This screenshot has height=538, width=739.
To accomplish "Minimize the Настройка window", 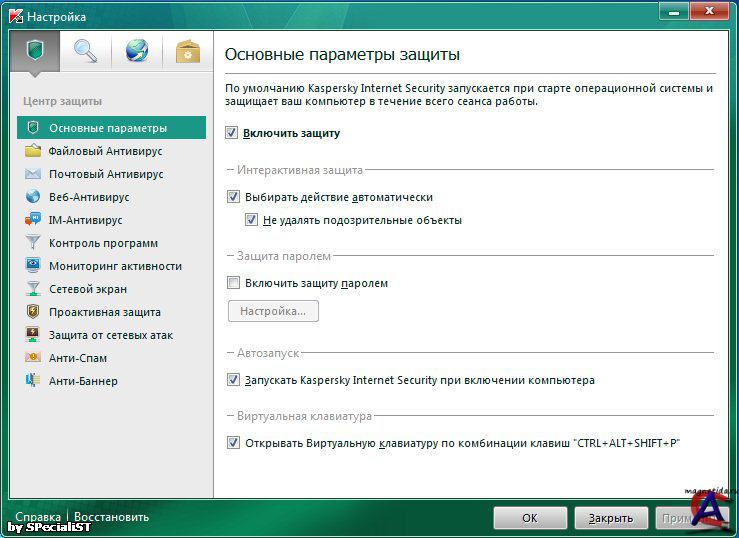I will point(674,11).
